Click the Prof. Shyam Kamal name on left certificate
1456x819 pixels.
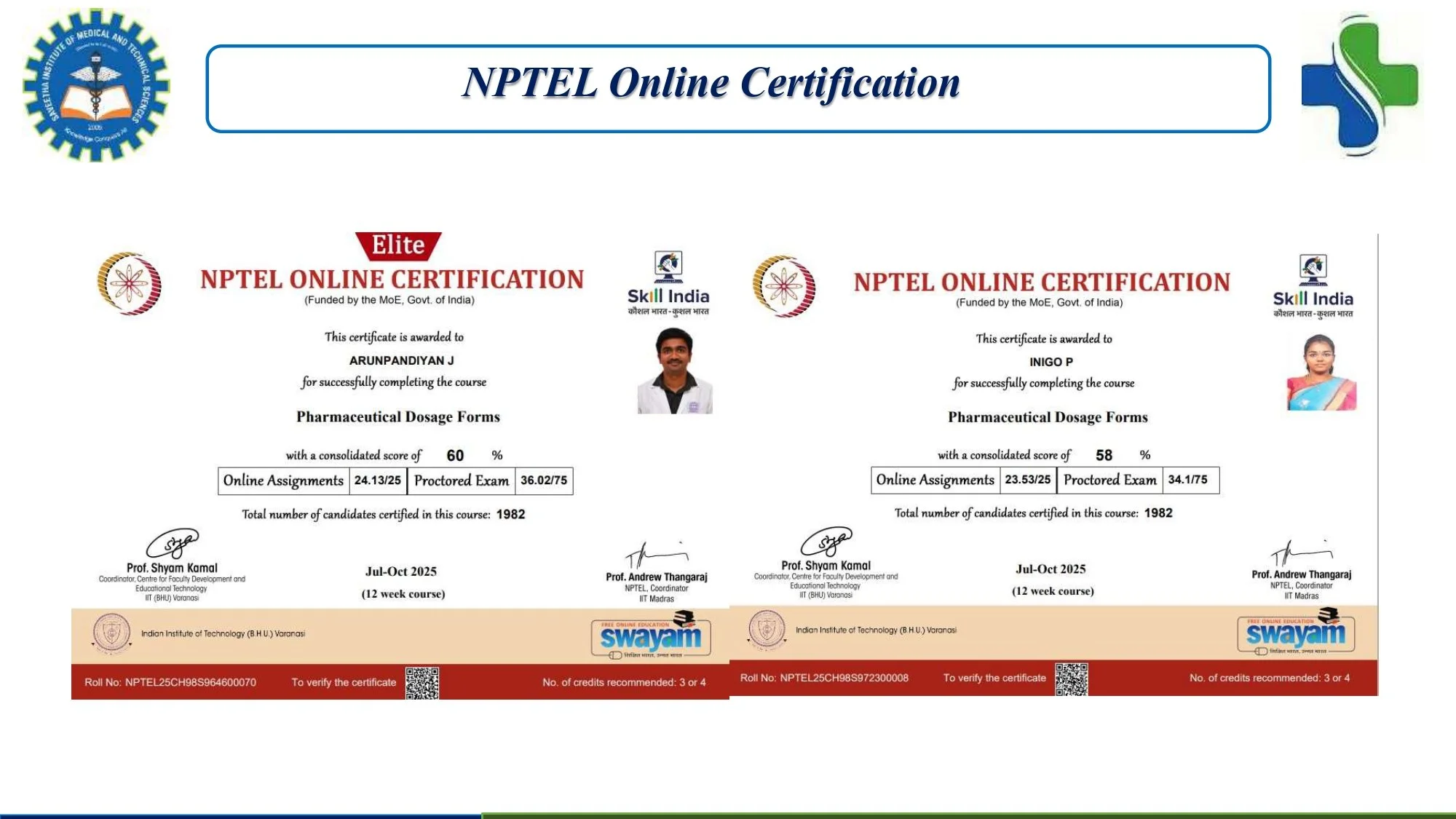(x=172, y=568)
